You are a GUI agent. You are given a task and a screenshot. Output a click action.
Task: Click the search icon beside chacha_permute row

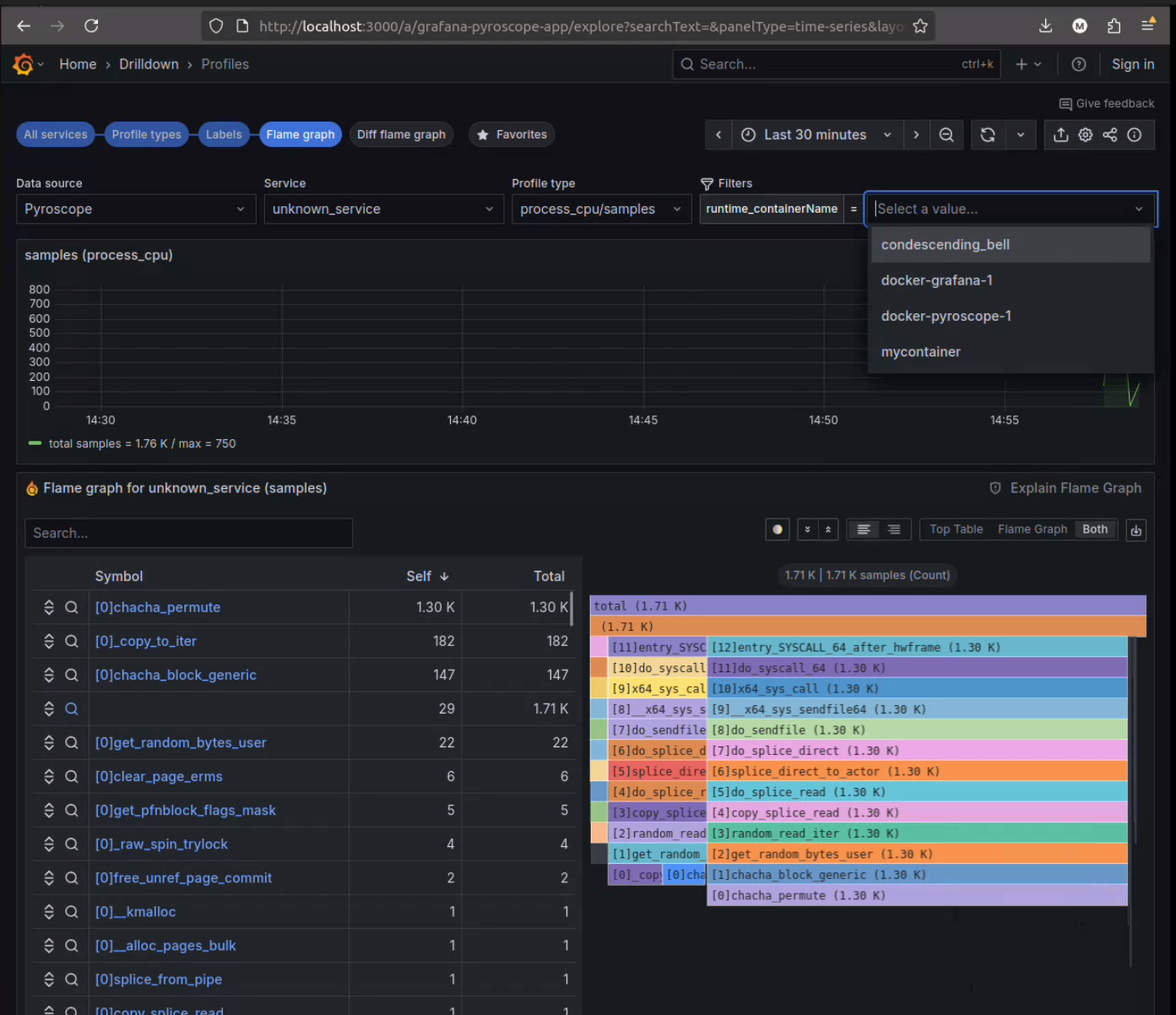coord(72,607)
